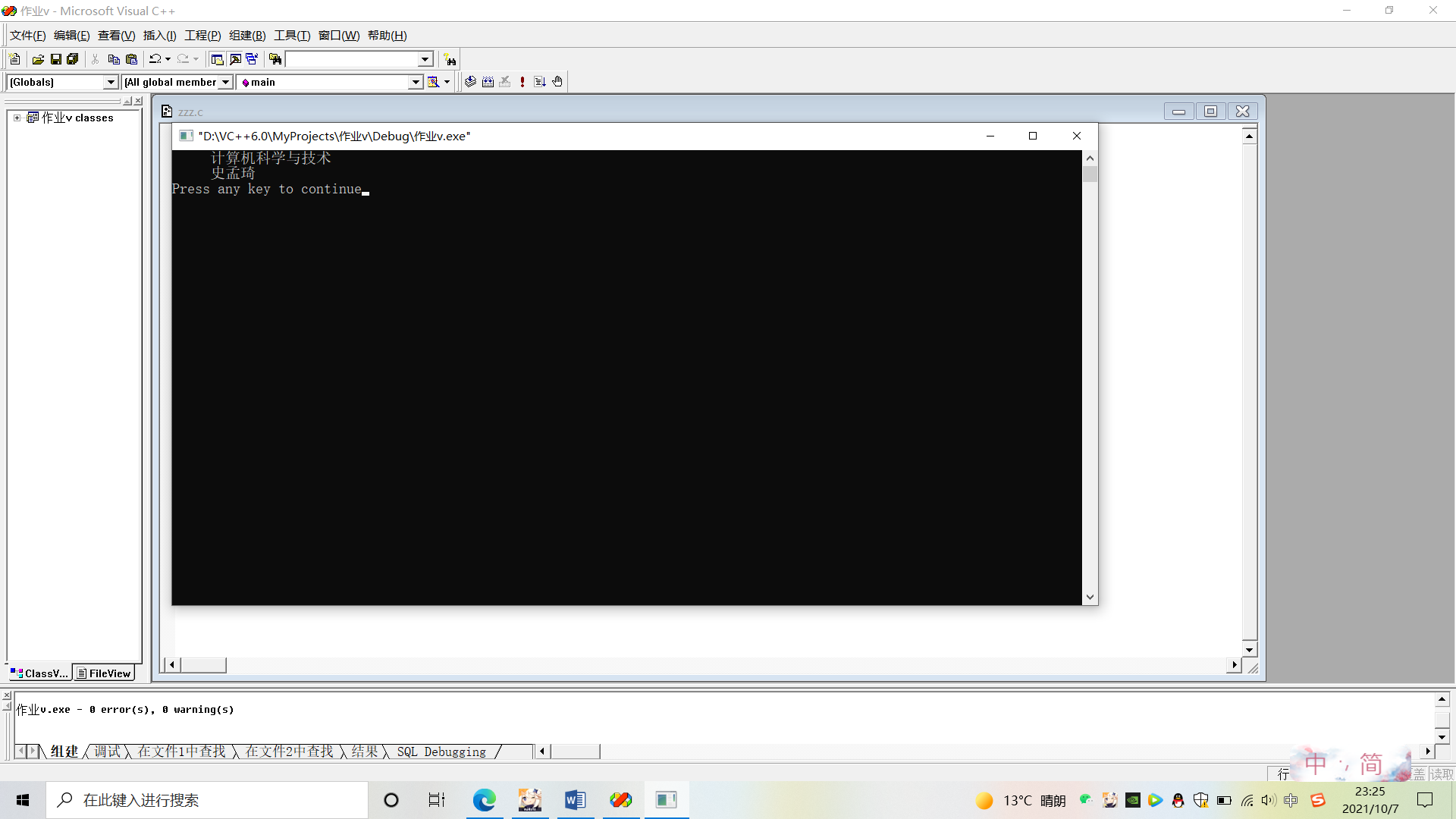
Task: Click the Compile icon in build toolbar
Action: click(470, 82)
